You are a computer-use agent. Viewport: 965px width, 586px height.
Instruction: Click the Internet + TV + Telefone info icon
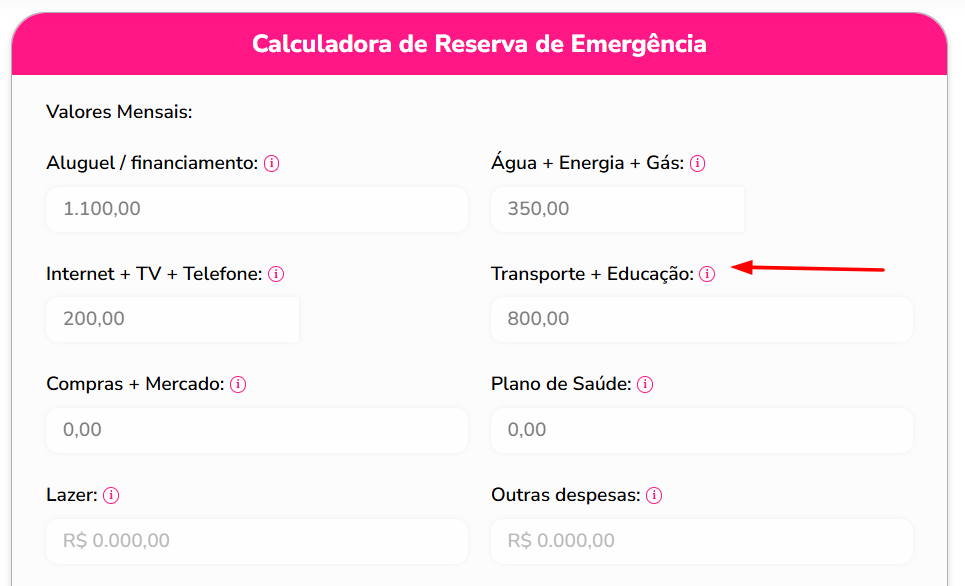[x=276, y=275]
